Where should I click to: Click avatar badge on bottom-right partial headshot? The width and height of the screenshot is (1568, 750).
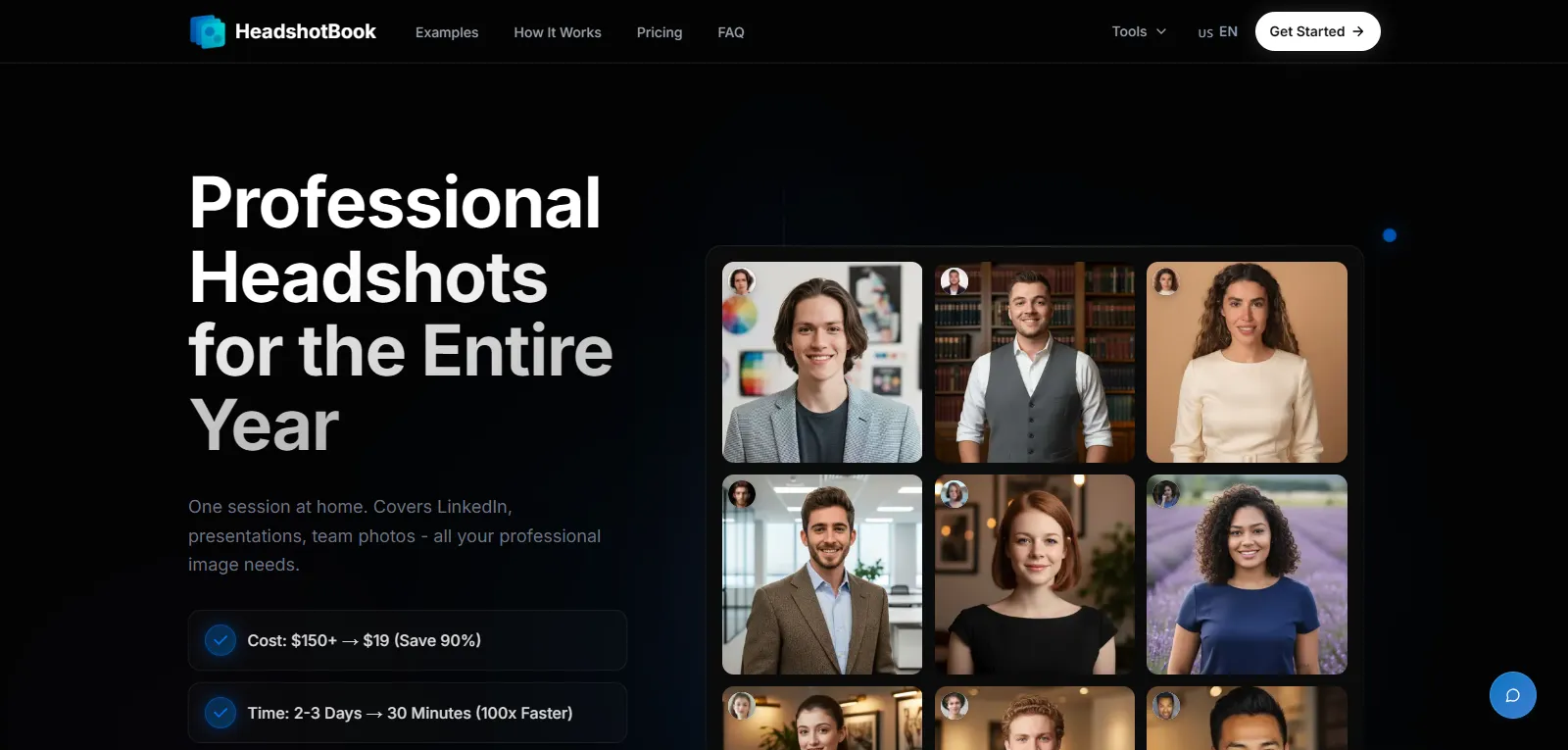(x=1166, y=706)
